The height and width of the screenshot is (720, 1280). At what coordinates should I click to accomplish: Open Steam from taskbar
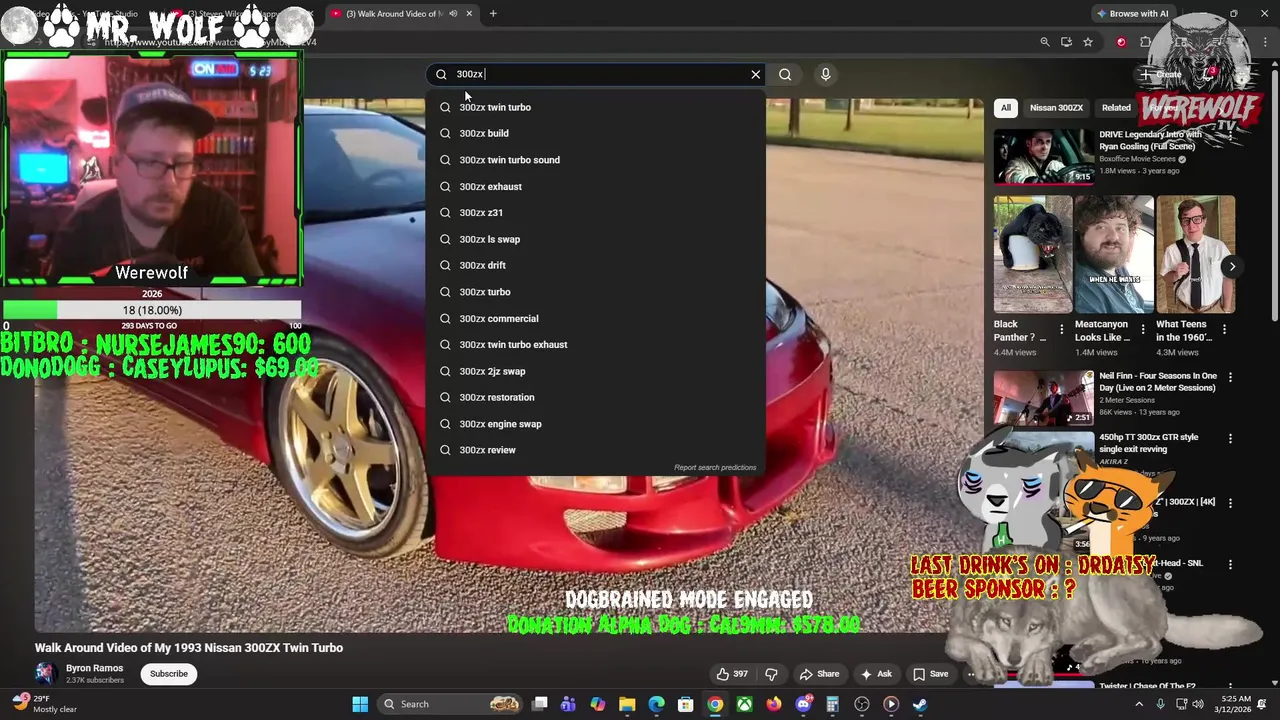tap(920, 704)
